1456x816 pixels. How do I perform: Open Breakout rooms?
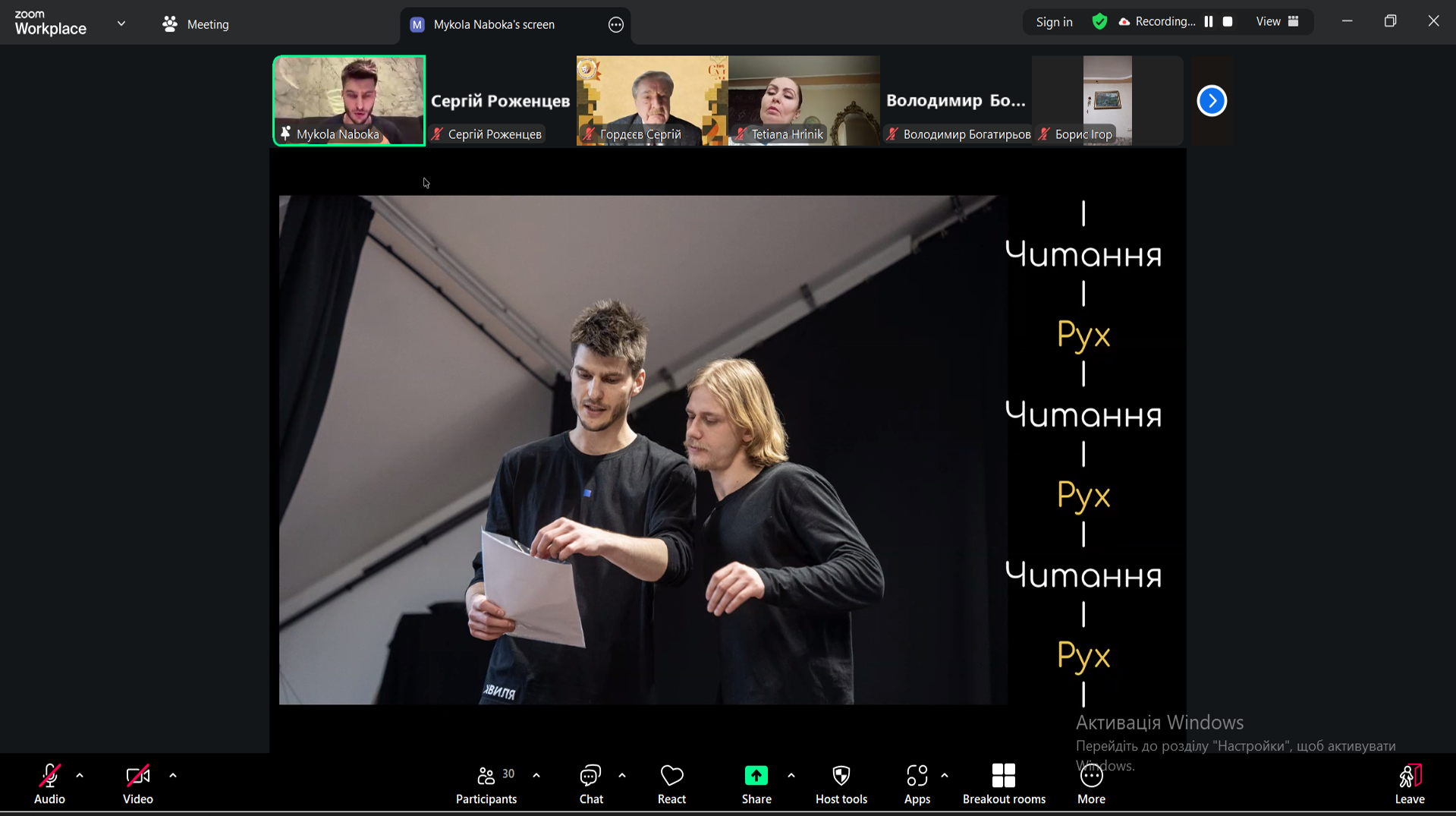coord(1003,784)
